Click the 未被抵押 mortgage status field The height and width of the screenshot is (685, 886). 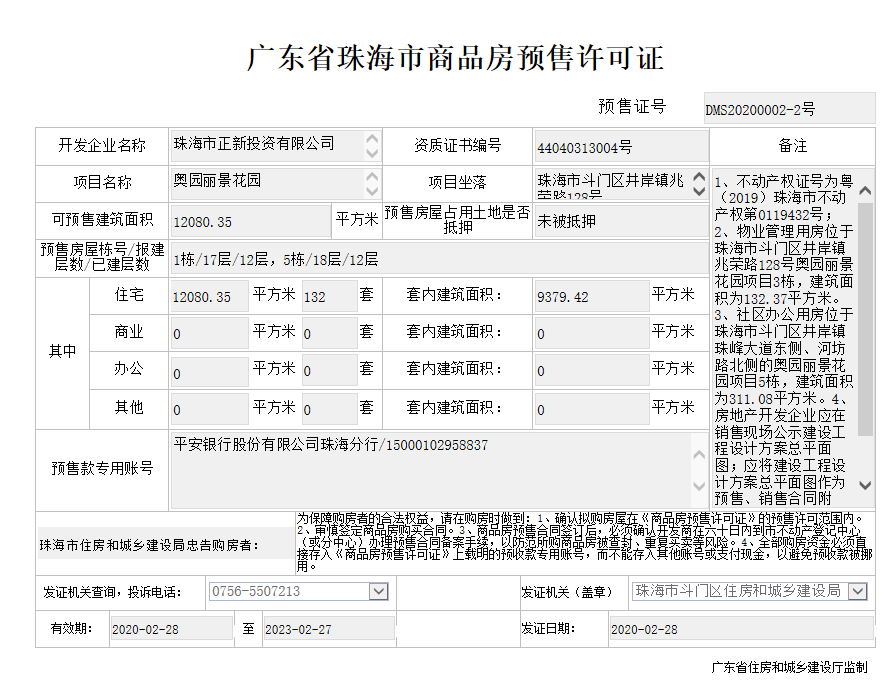[x=619, y=221]
